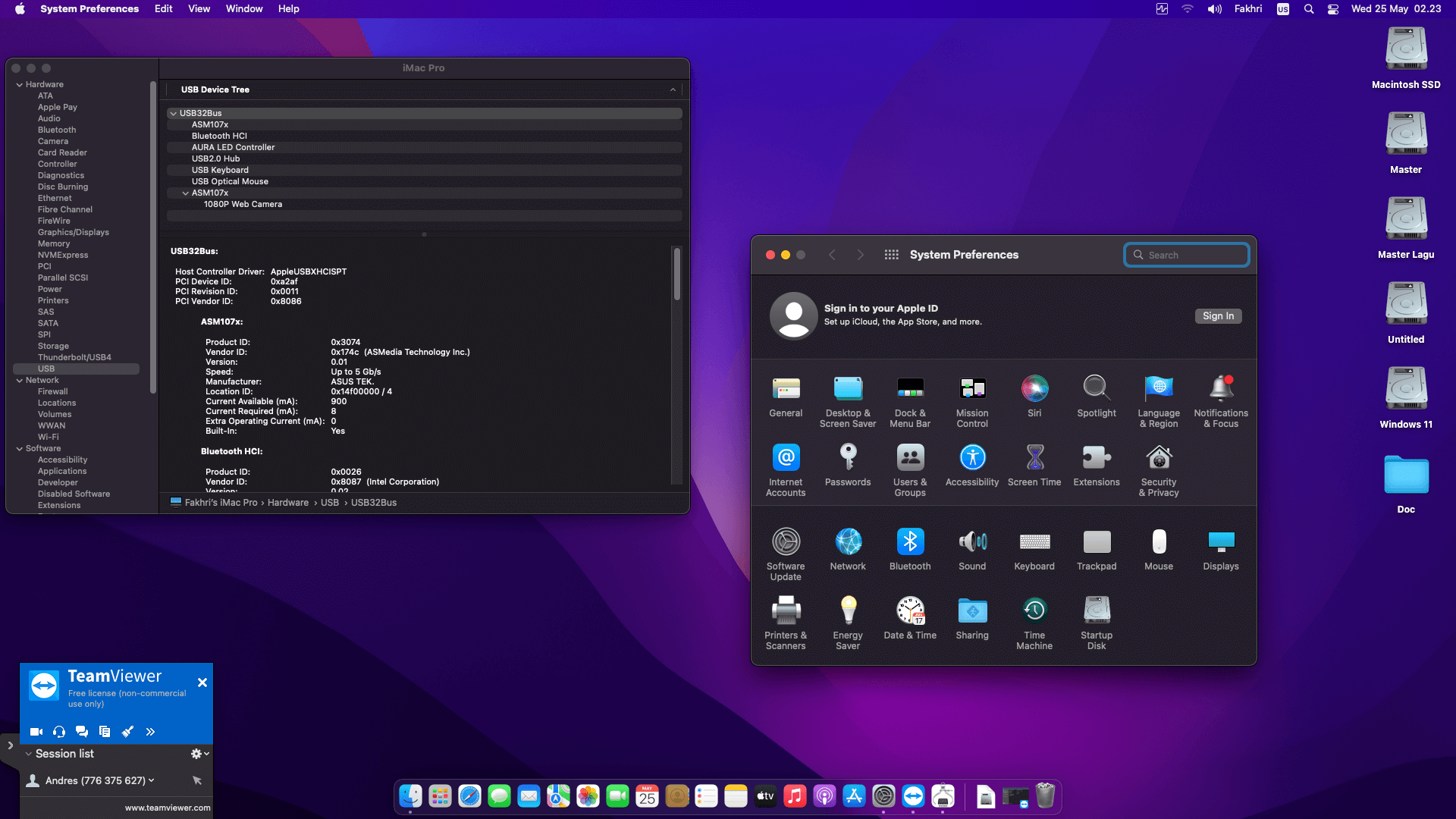Open Finder from the Dock

pyautogui.click(x=410, y=796)
